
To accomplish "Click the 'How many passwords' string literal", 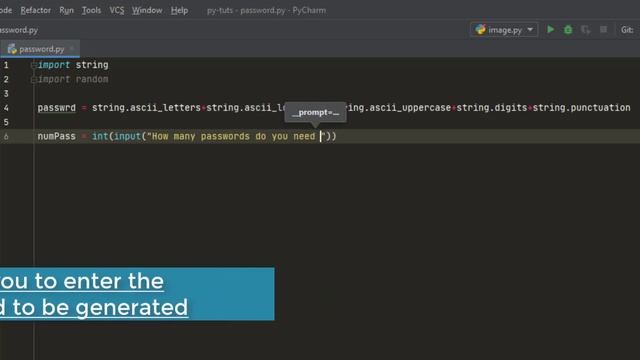I will tap(236, 136).
